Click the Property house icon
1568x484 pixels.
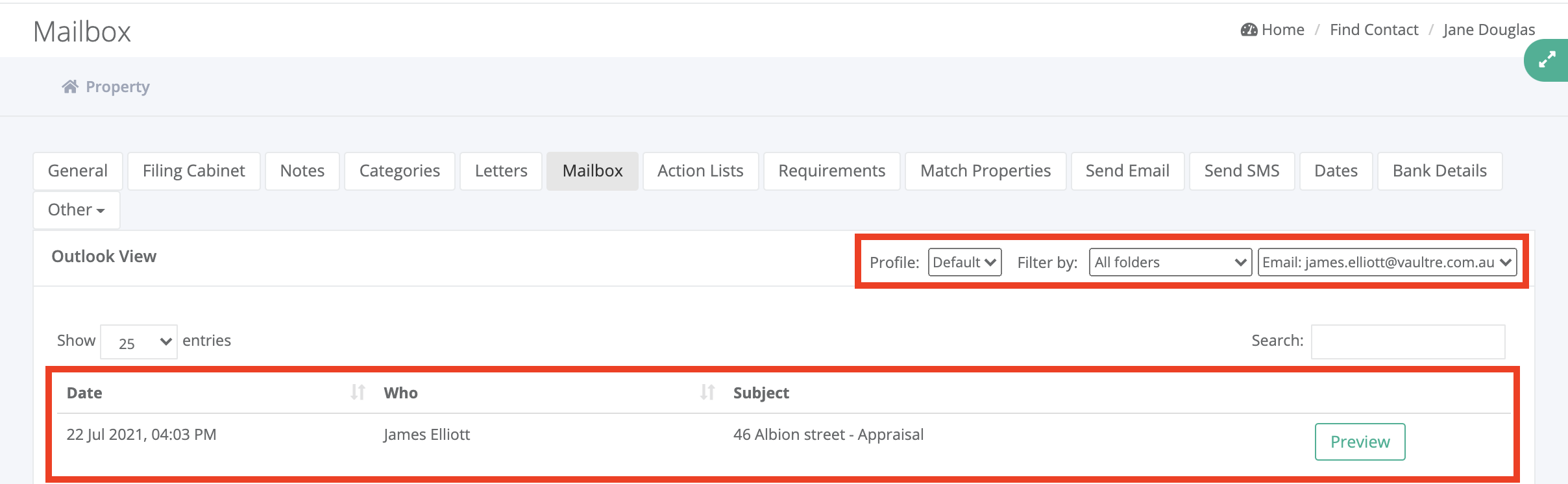(x=70, y=87)
